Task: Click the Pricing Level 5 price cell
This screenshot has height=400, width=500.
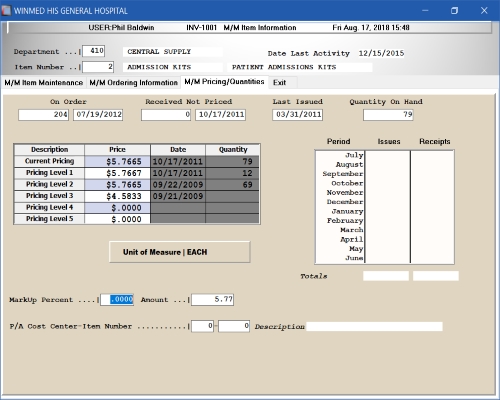Action: tap(117, 219)
